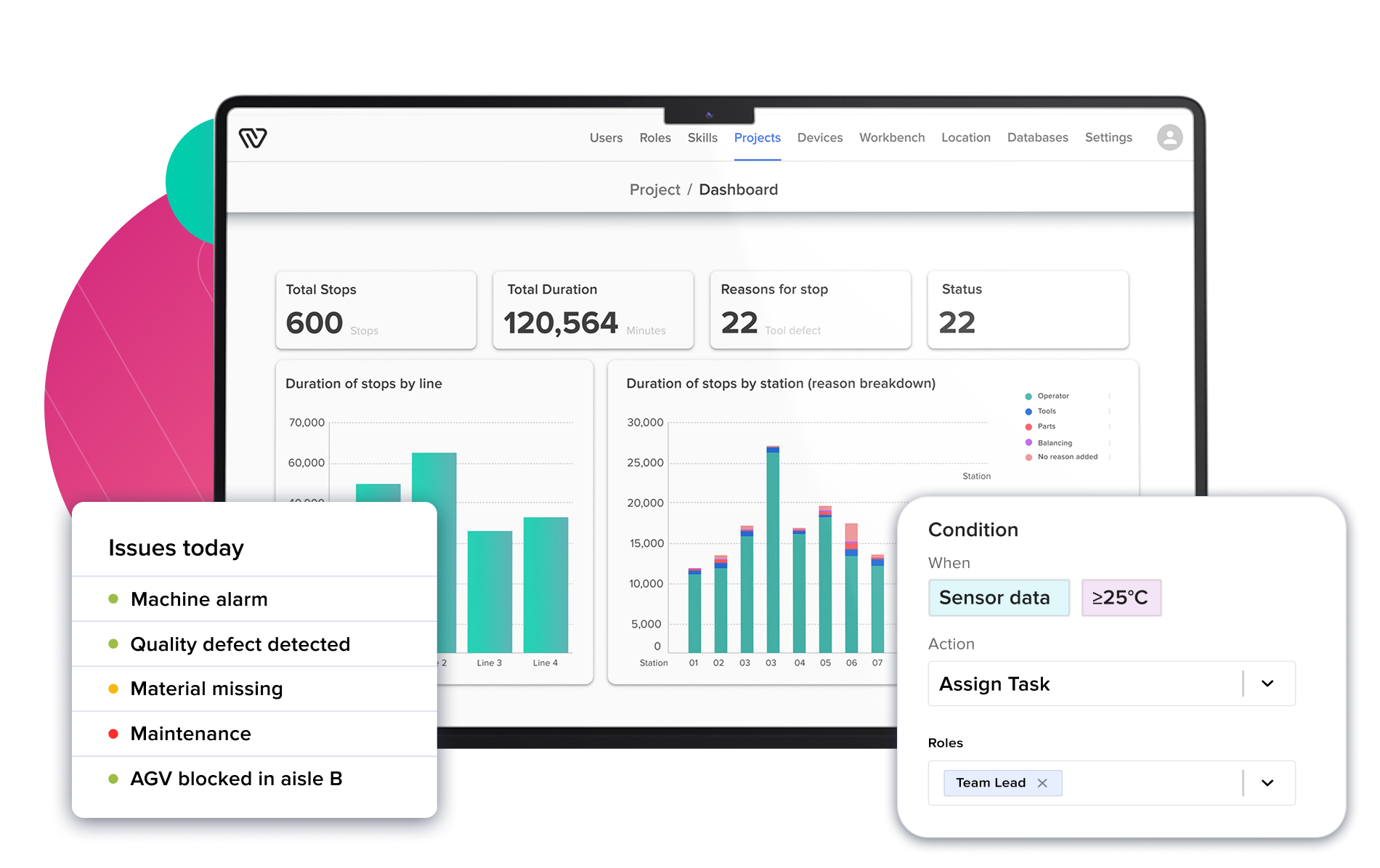This screenshot has width=1380, height=868.
Task: Select the ≥25°C condition chip
Action: [x=1121, y=598]
